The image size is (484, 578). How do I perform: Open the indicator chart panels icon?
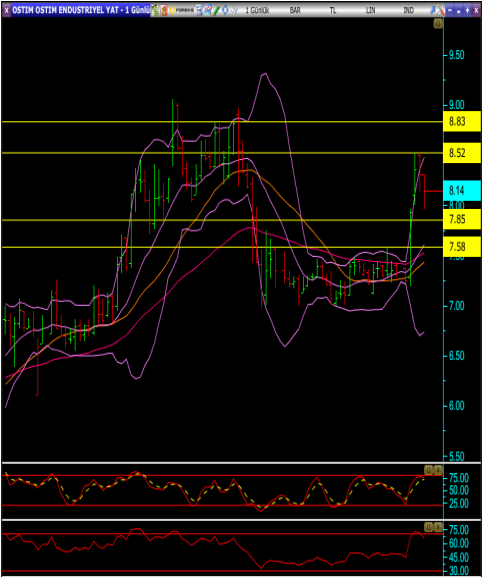[208, 10]
